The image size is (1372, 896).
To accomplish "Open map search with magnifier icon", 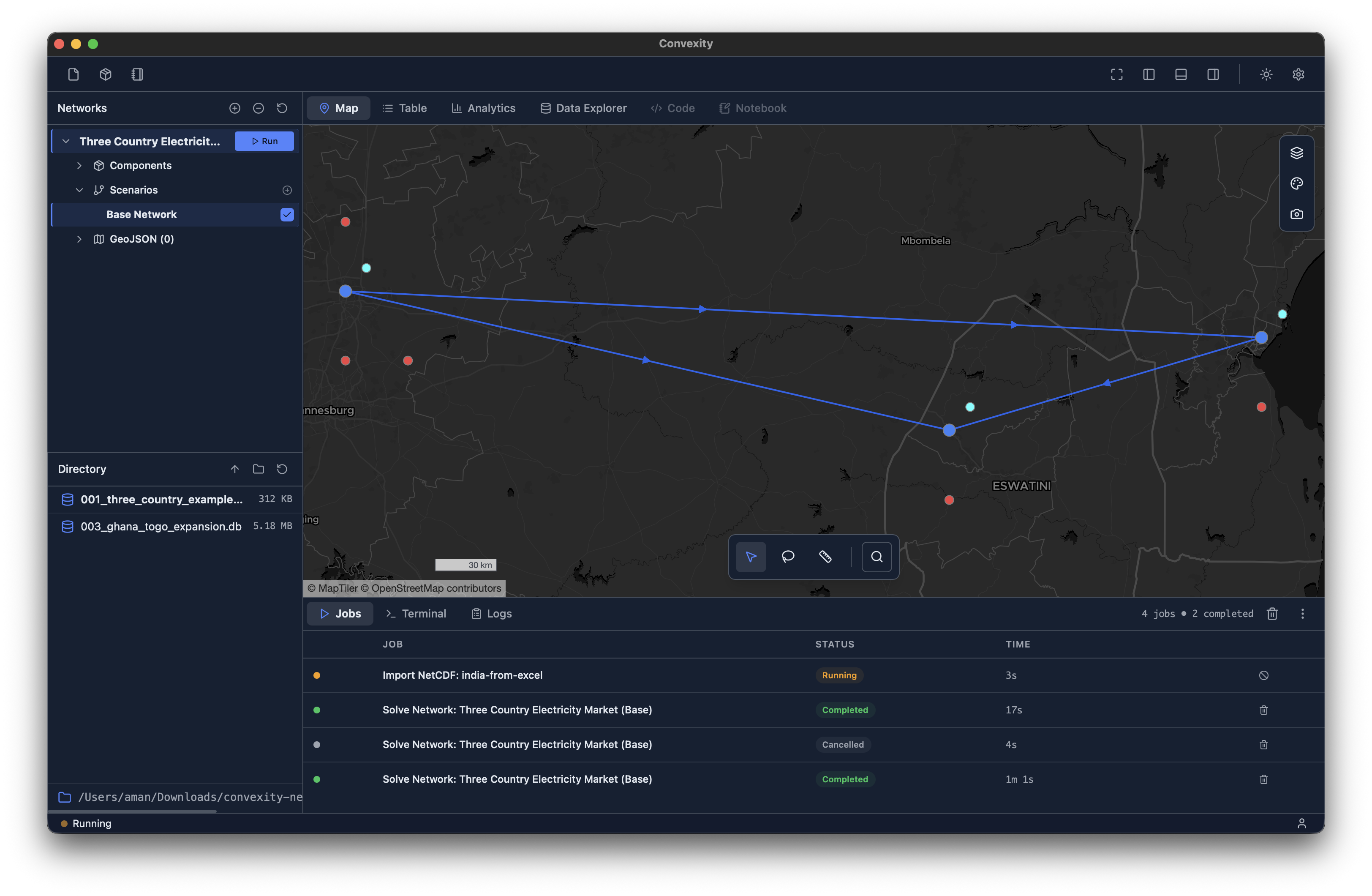I will [x=876, y=556].
